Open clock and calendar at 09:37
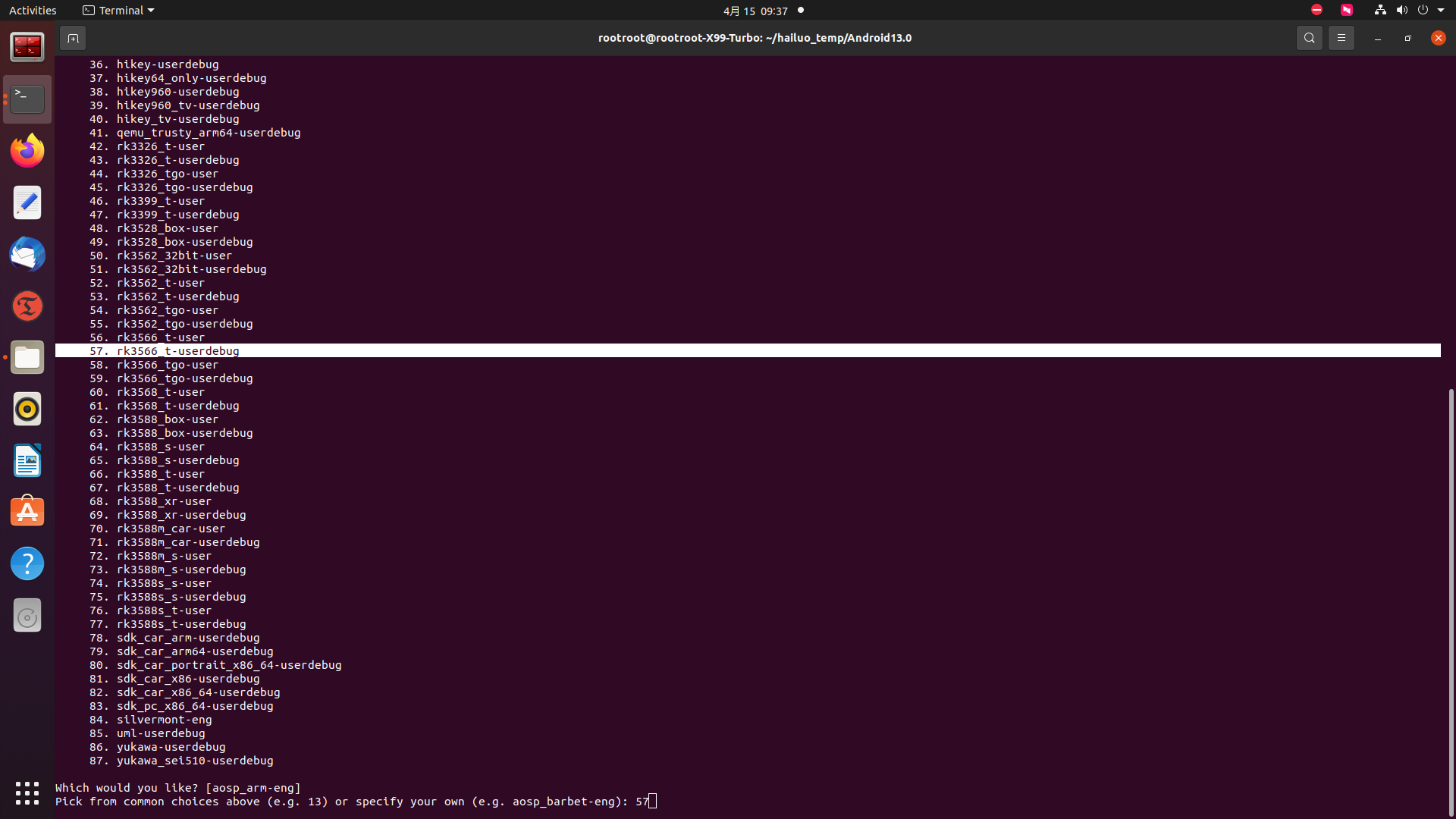The image size is (1456, 819). pyautogui.click(x=755, y=11)
